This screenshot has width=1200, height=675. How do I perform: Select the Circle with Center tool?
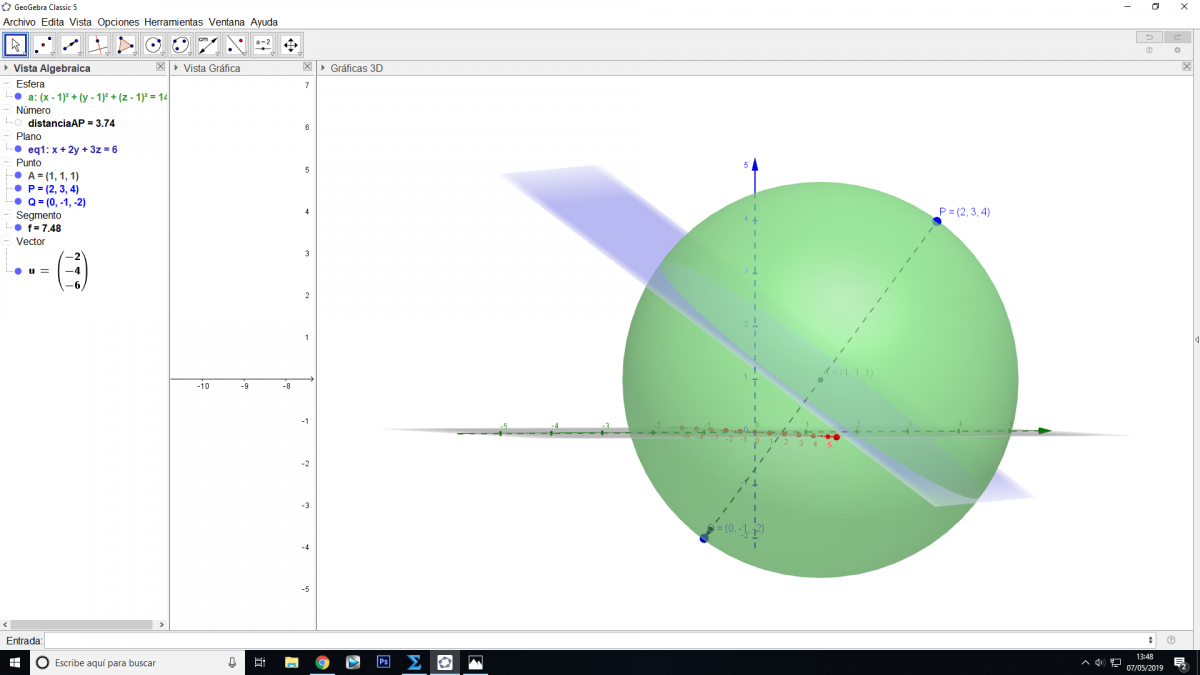pyautogui.click(x=153, y=45)
